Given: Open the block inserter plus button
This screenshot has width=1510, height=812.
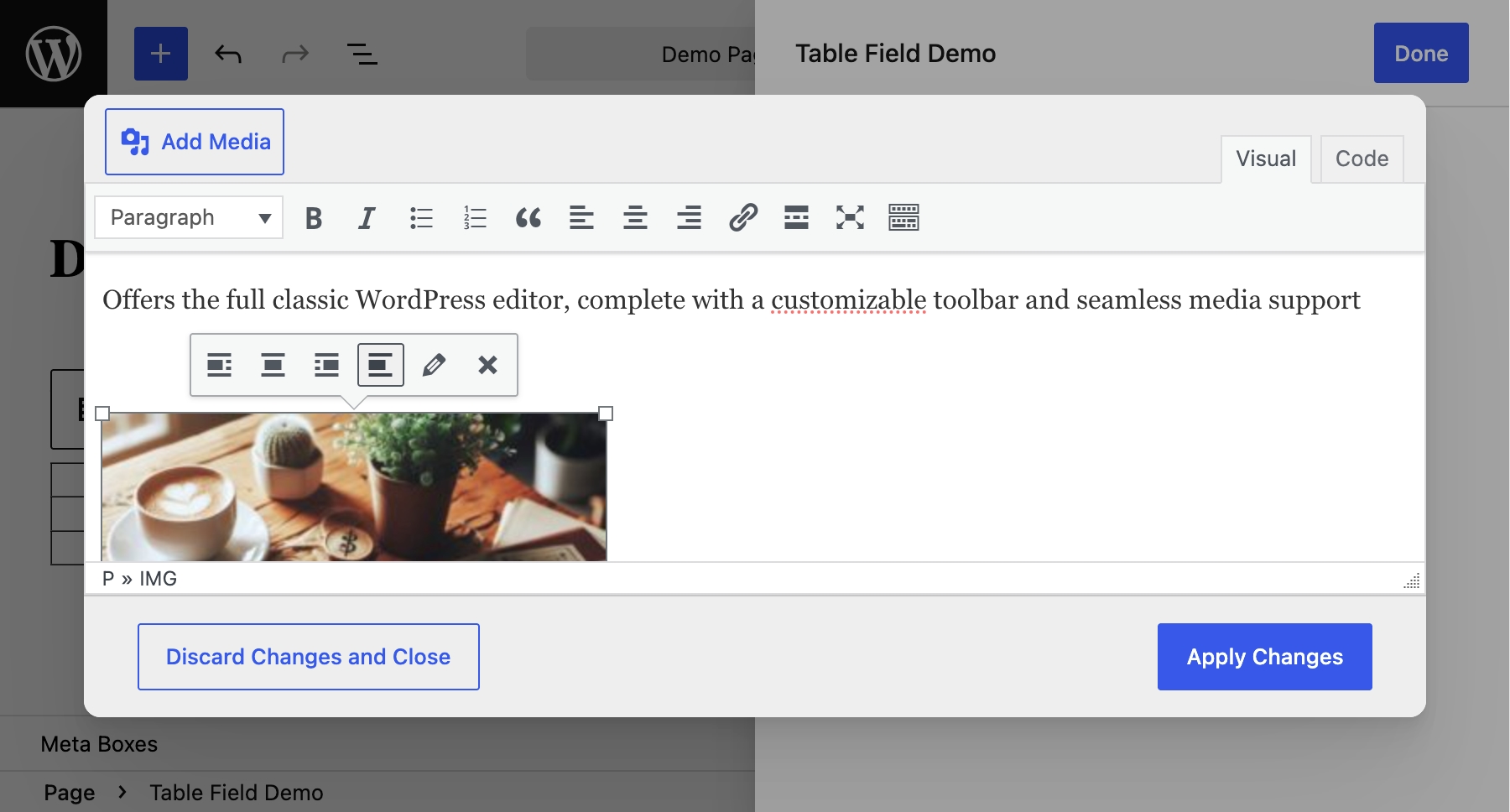Looking at the screenshot, I should [x=161, y=54].
